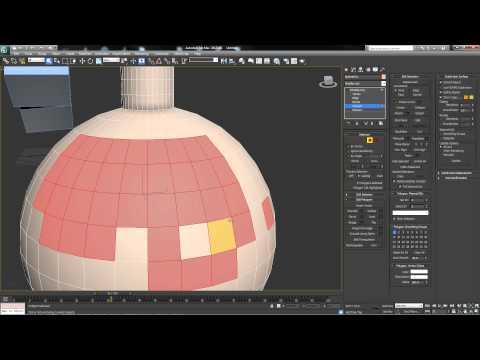The height and width of the screenshot is (360, 480).
Task: Open the Modifier List dropdown
Action: [x=365, y=83]
